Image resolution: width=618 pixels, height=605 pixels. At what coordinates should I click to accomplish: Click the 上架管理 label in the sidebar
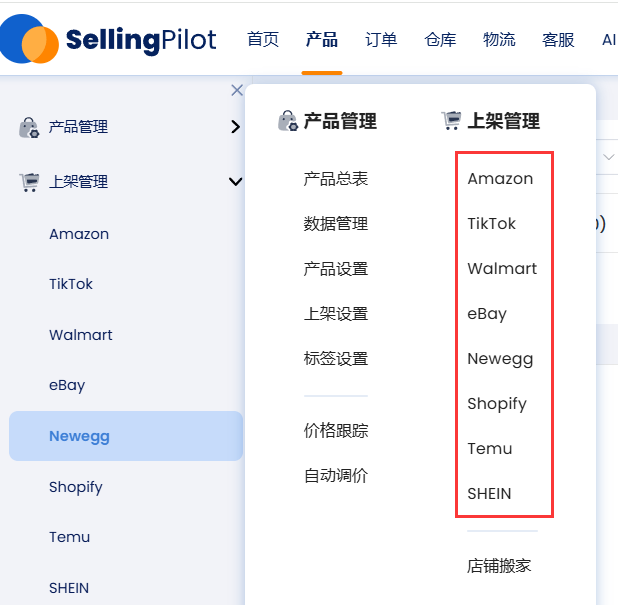coord(78,182)
